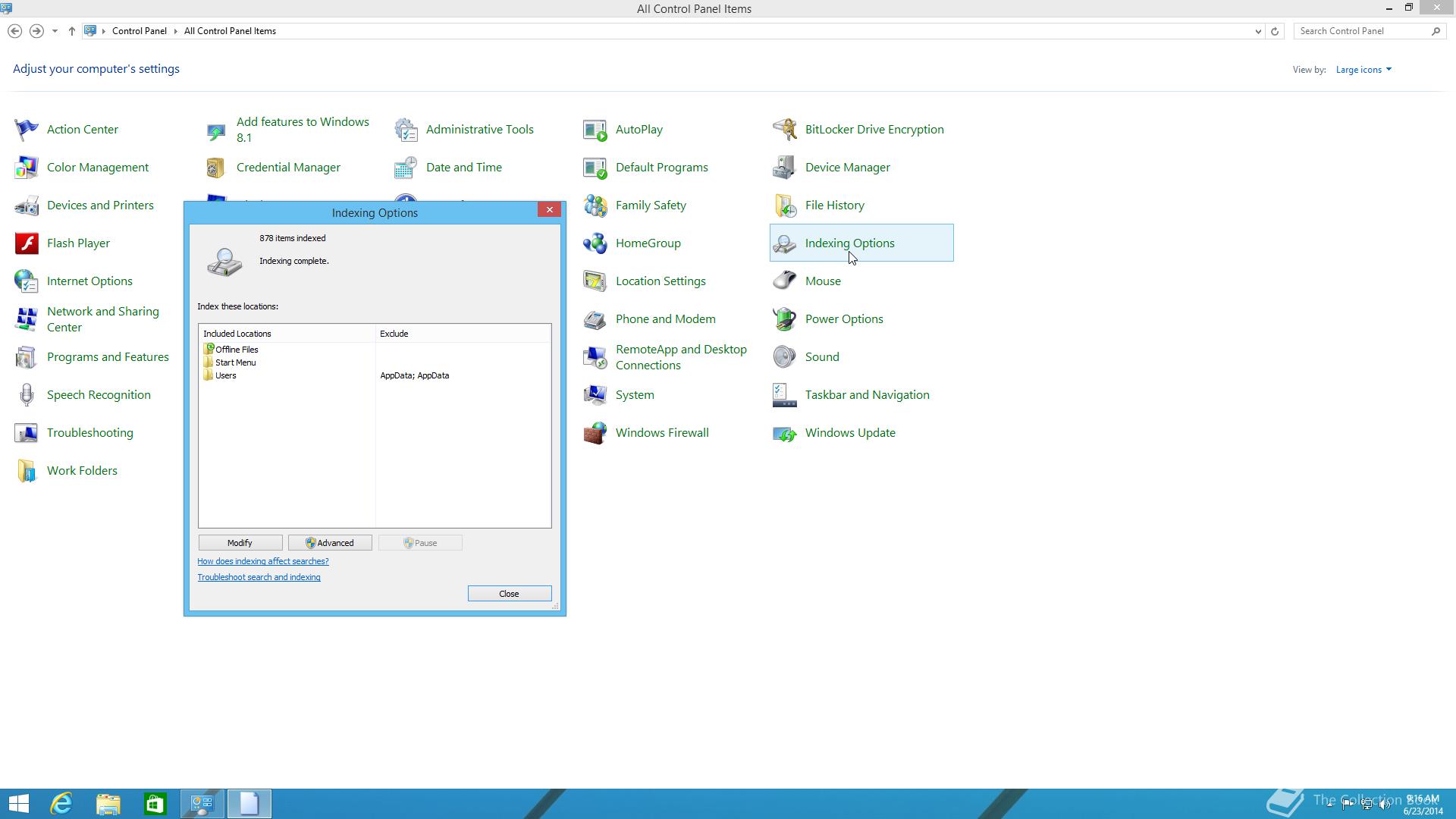Click the Forward navigation arrow
This screenshot has width=1456, height=819.
pyautogui.click(x=36, y=31)
